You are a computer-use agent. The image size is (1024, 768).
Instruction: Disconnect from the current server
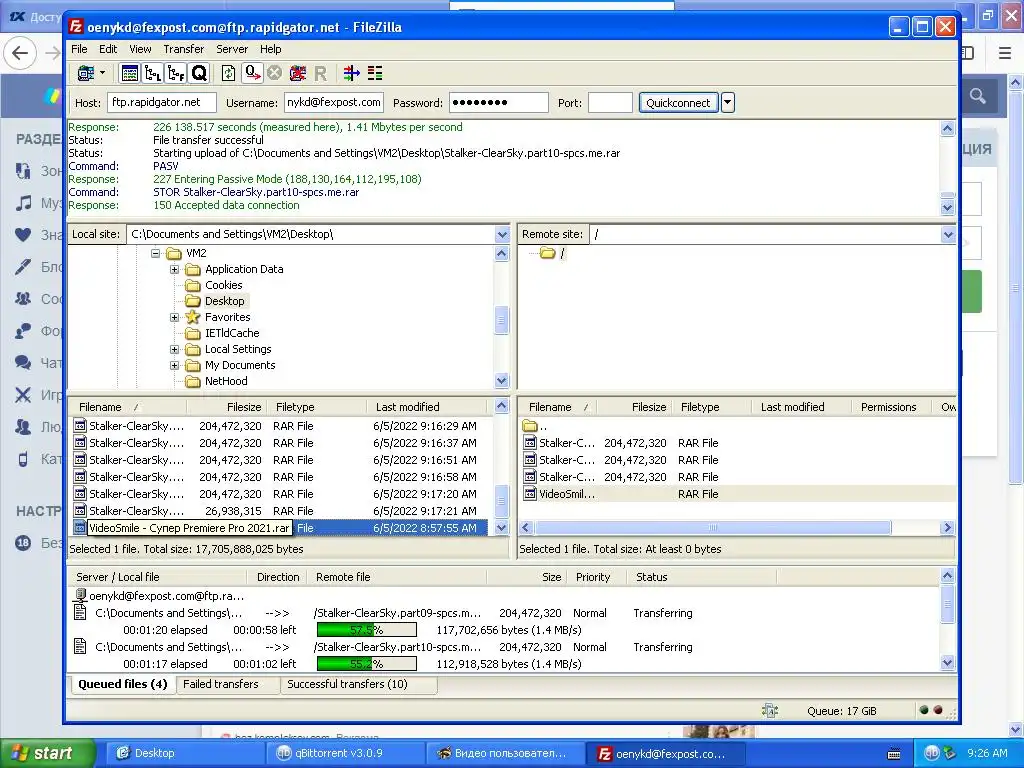298,73
